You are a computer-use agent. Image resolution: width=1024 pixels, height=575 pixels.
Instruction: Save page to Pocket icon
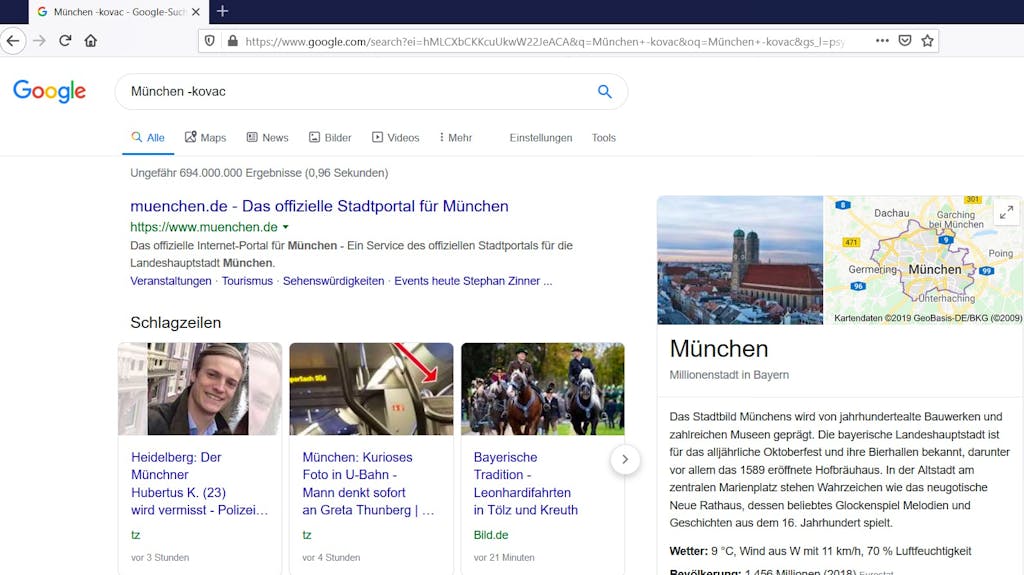pyautogui.click(x=904, y=41)
